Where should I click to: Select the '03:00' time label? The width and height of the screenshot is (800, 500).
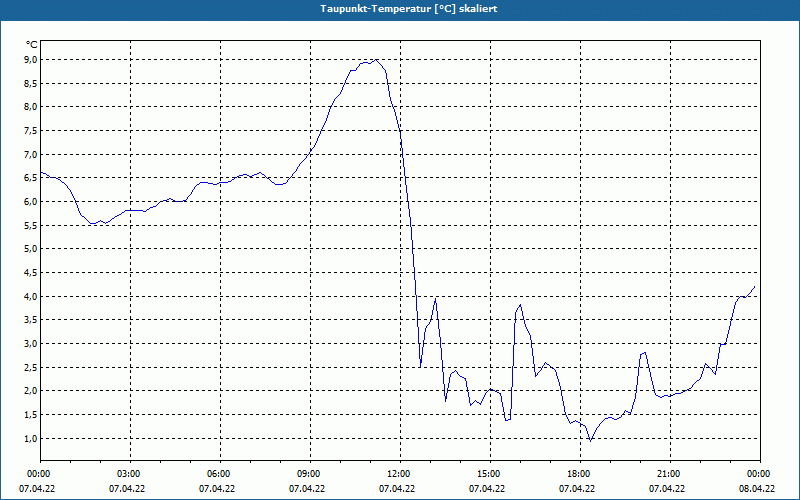(x=127, y=474)
